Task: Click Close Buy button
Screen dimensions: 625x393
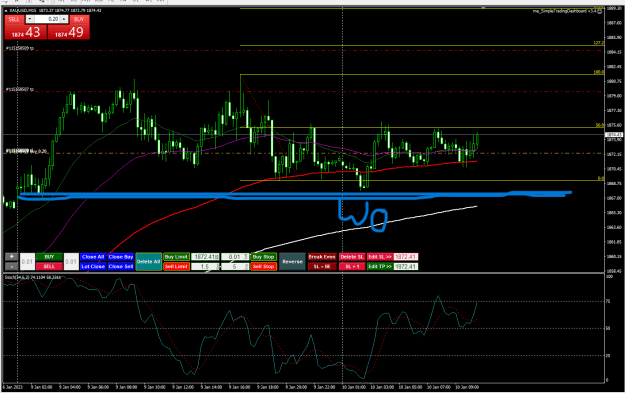Action: (121, 257)
